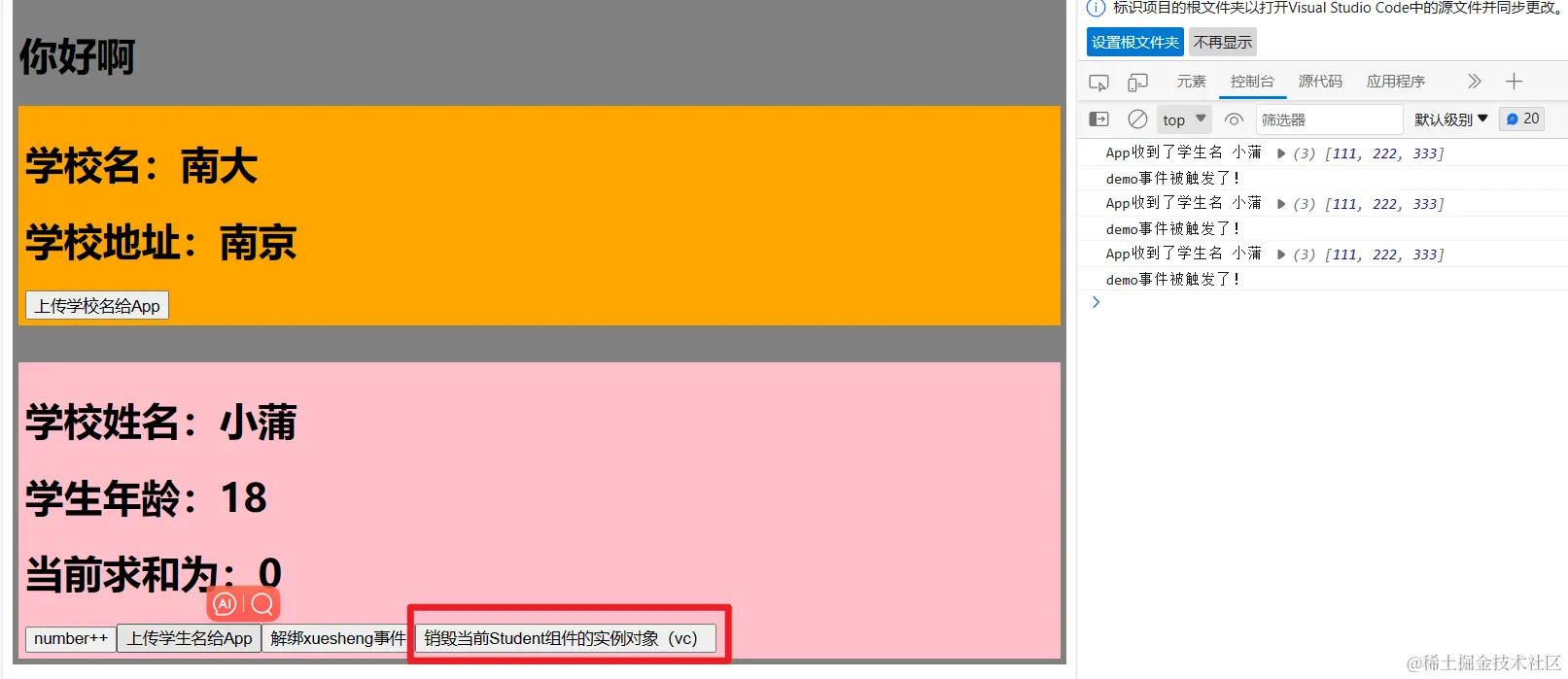The height and width of the screenshot is (679, 1568).
Task: Click the number++ button
Action: (71, 639)
